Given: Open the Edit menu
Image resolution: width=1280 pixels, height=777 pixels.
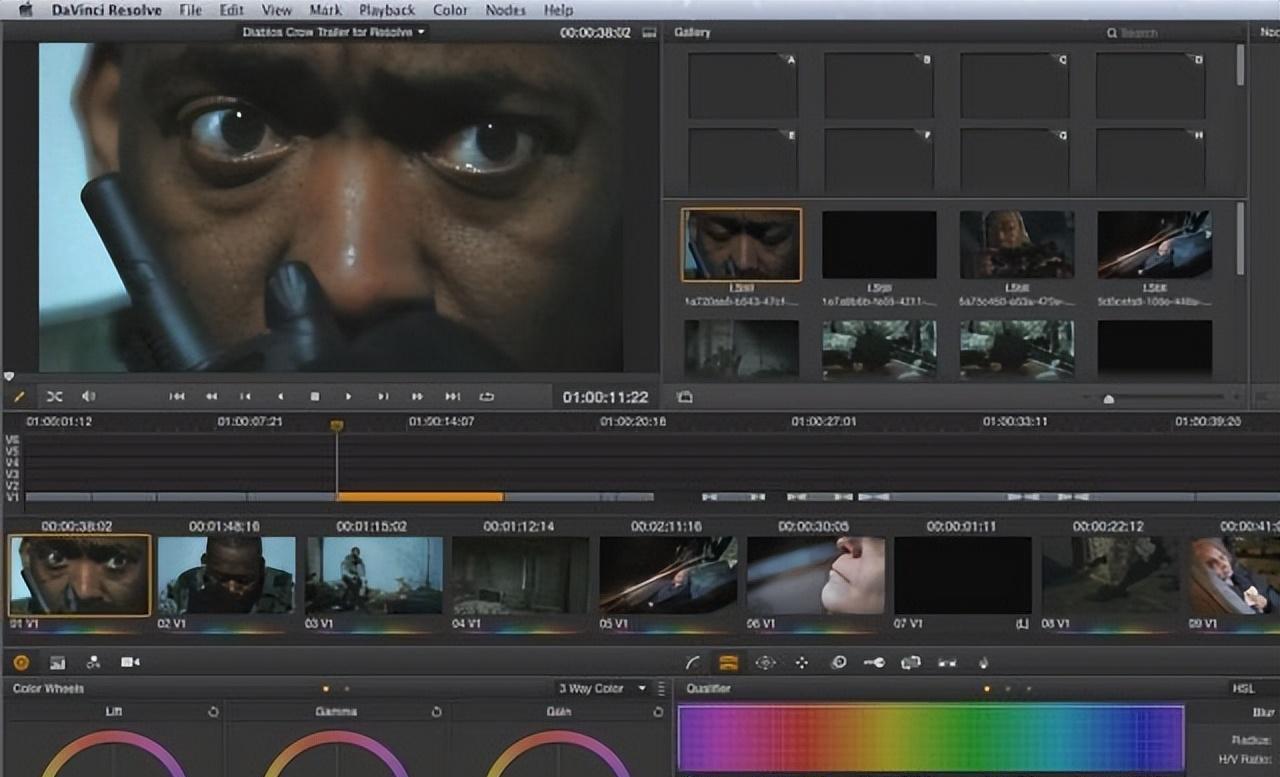Looking at the screenshot, I should [231, 10].
